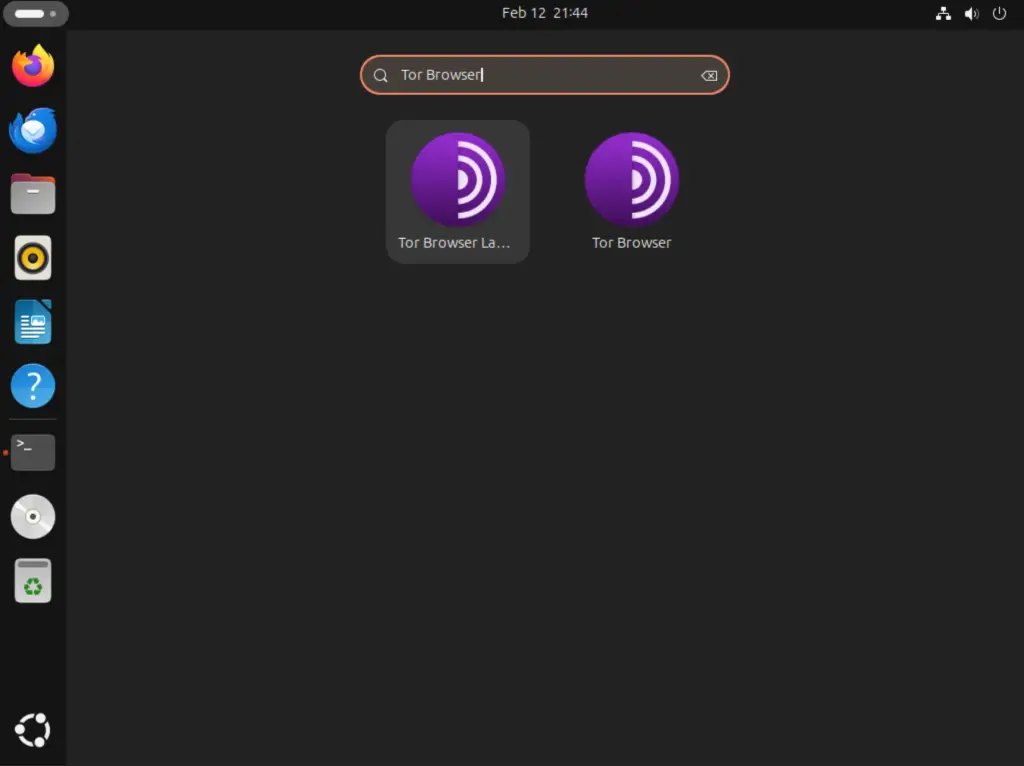1024x766 pixels.
Task: Open the power menu
Action: [x=999, y=13]
